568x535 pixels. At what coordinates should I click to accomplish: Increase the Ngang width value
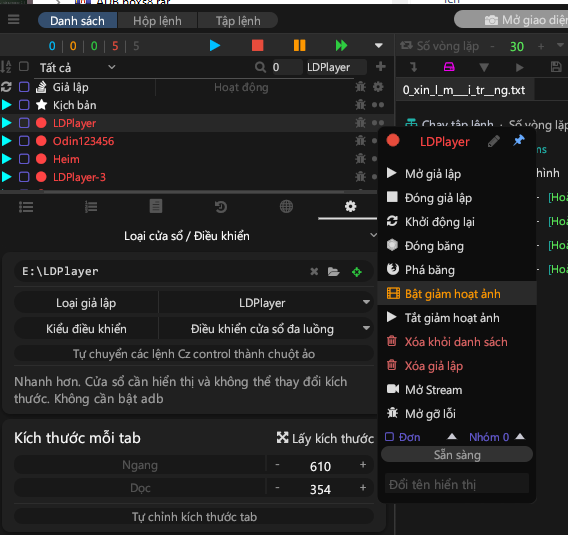click(x=363, y=465)
